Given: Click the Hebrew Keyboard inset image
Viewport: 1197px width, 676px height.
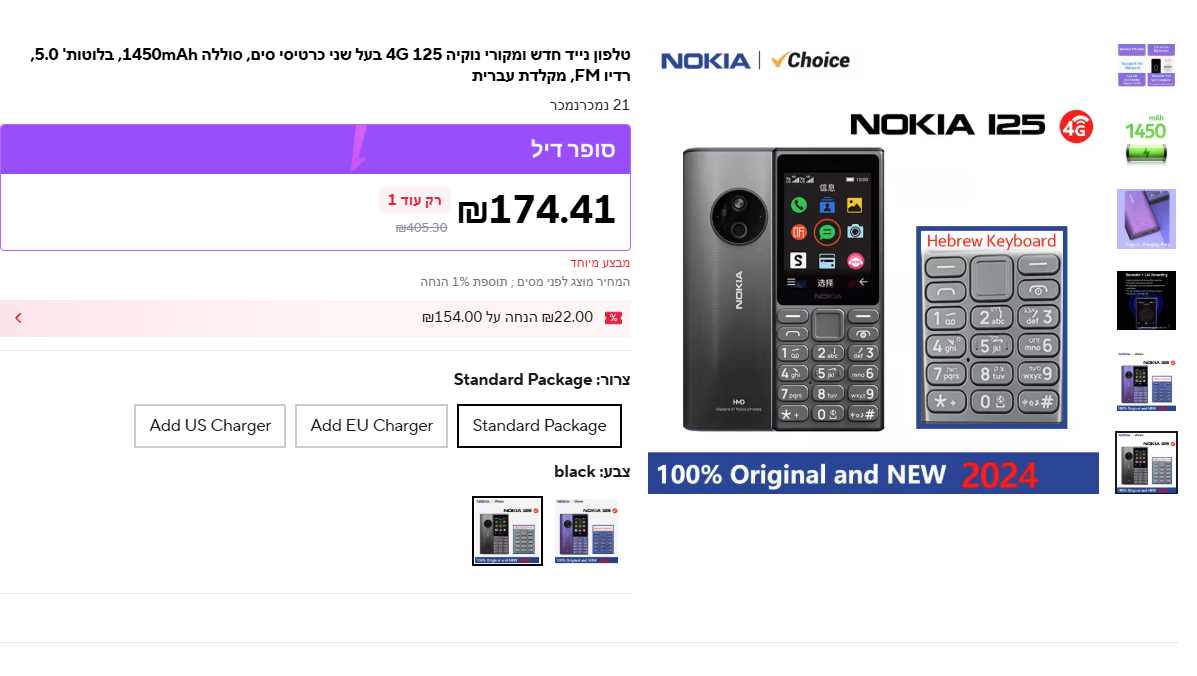Looking at the screenshot, I should point(991,327).
